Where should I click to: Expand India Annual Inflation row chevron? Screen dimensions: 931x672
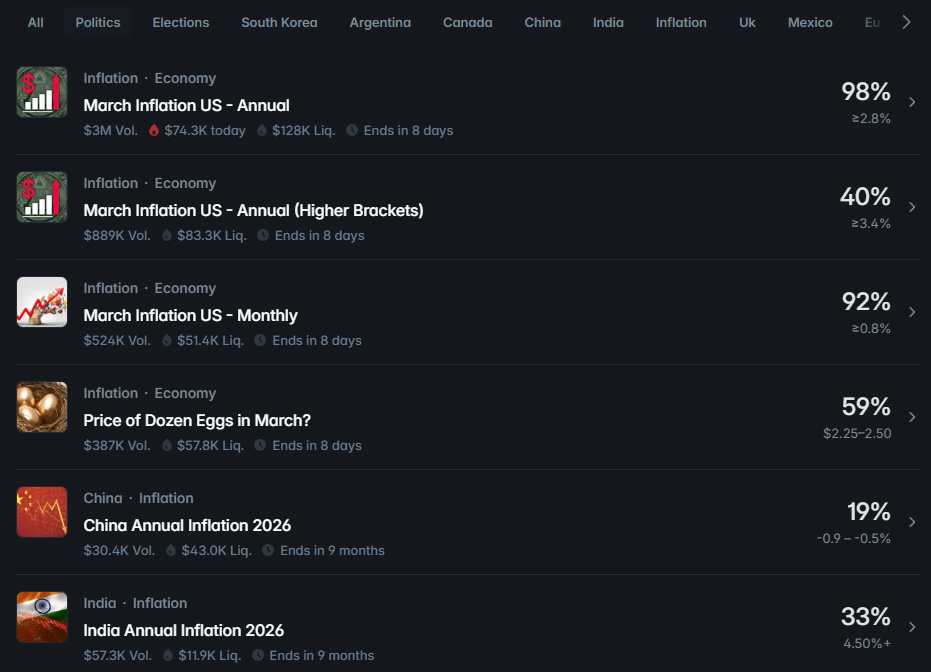(911, 627)
